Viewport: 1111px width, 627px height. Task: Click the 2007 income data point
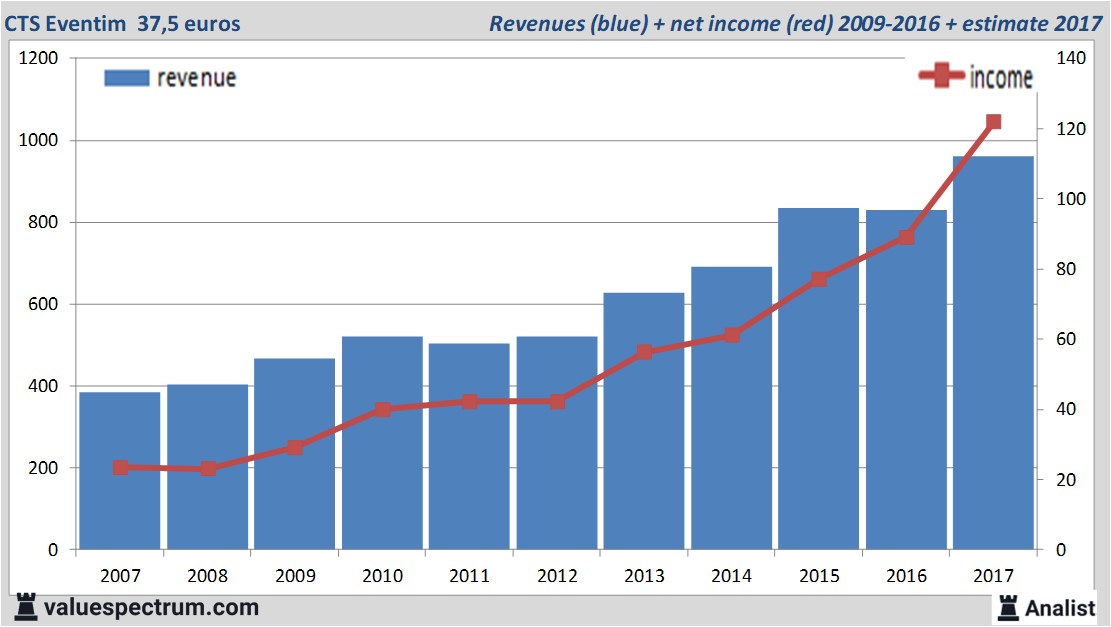coord(120,468)
